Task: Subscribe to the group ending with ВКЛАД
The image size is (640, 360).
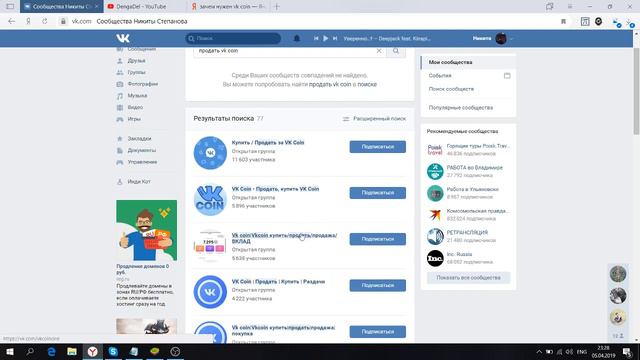Action: (378, 239)
